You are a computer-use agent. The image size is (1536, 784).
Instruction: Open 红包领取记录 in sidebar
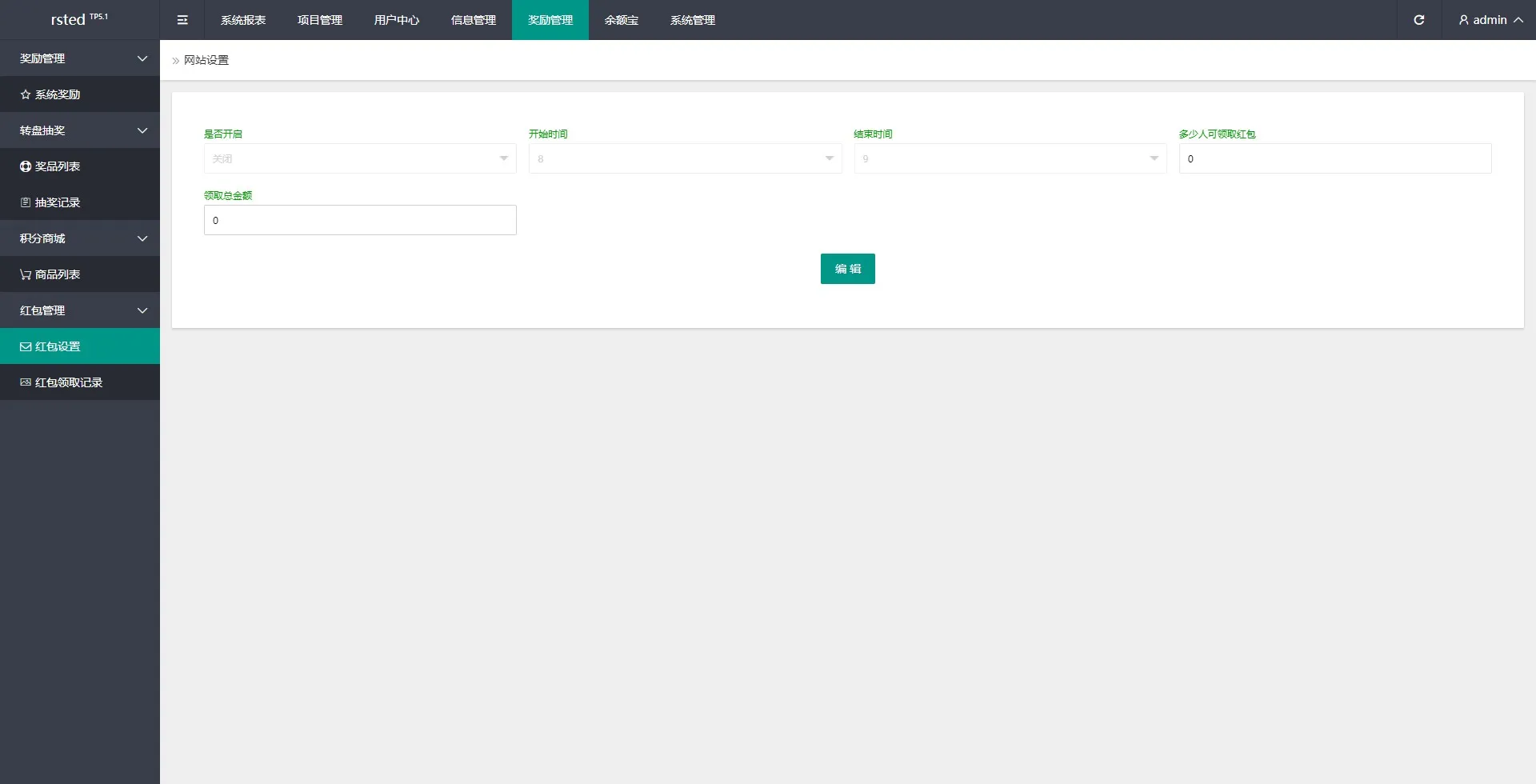(69, 382)
